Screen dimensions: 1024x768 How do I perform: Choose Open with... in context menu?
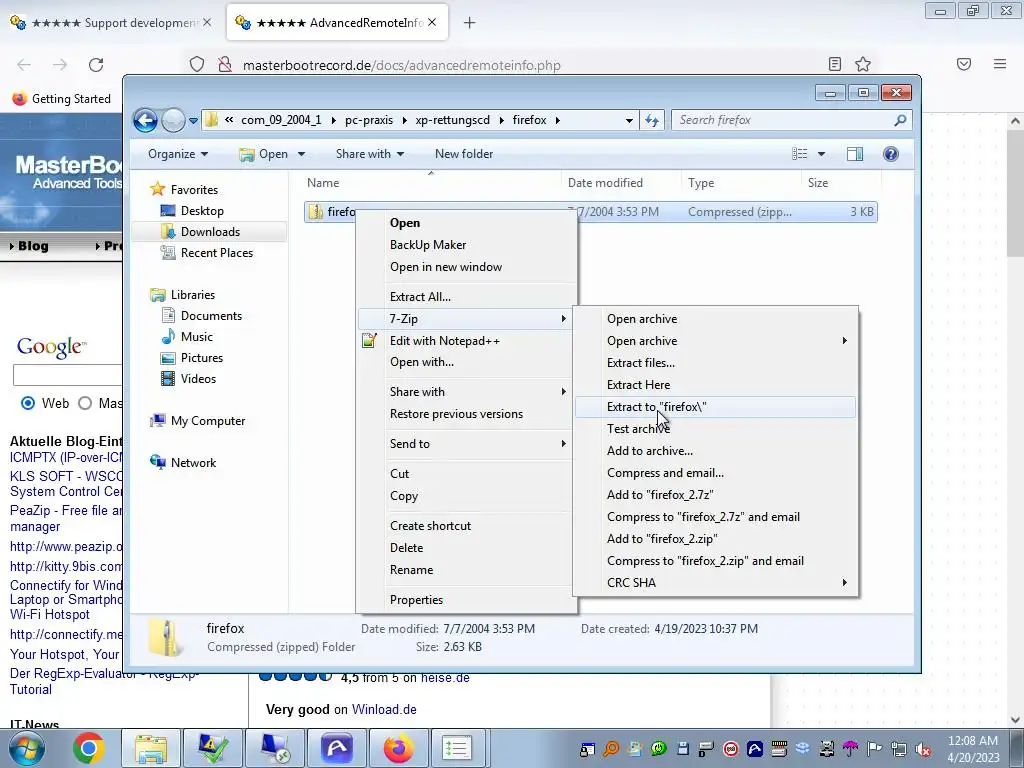(467, 362)
